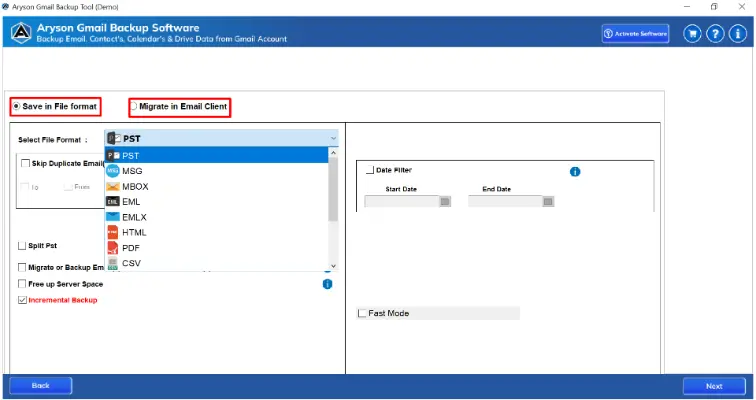Select Migrate in Email Client radio button

tap(134, 107)
